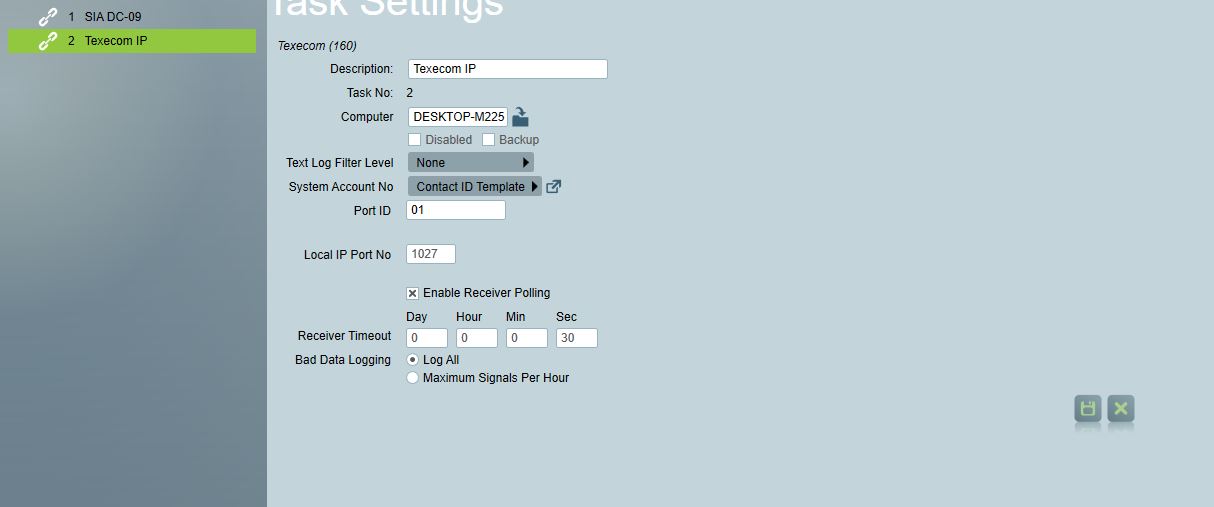Click the chain link icon for SIA DC-09

click(x=47, y=17)
